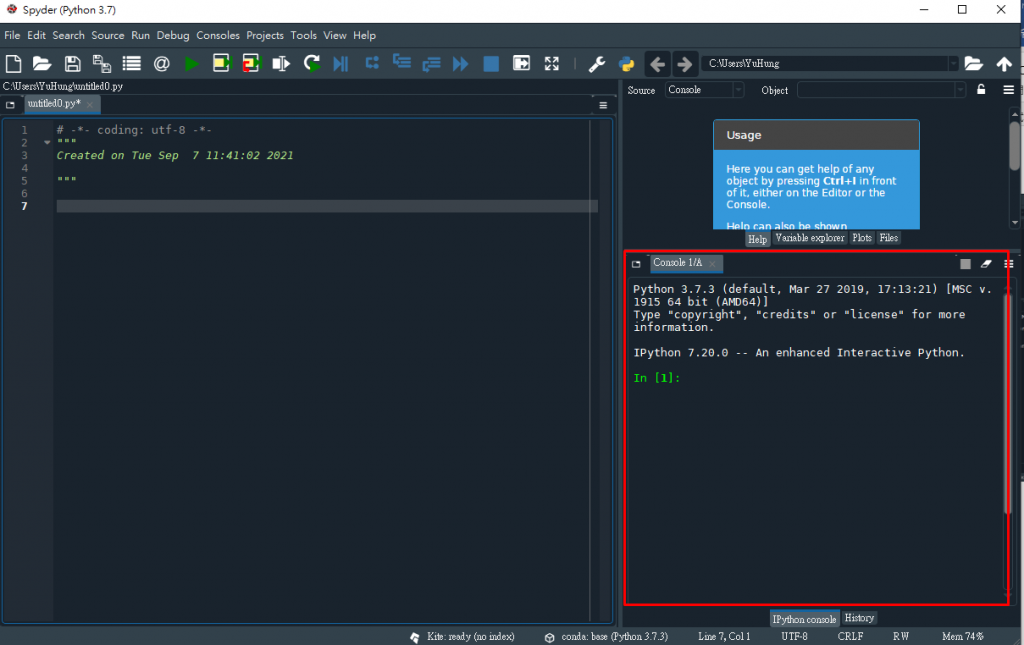This screenshot has height=645, width=1024.
Task: Open the Object combo box in Help pane
Action: (881, 90)
